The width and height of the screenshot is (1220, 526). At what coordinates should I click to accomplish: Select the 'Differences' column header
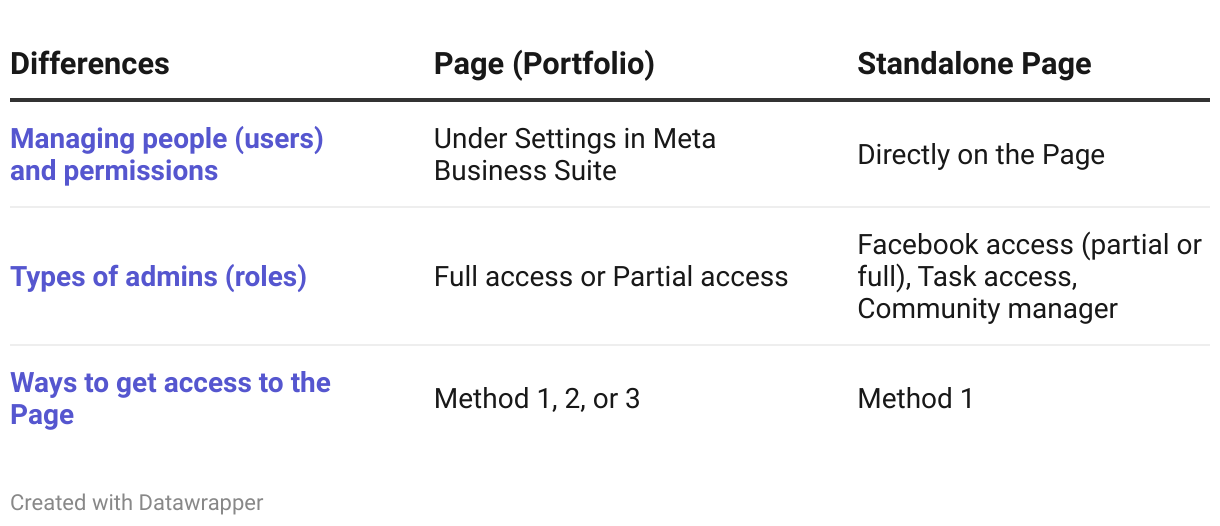pos(90,64)
